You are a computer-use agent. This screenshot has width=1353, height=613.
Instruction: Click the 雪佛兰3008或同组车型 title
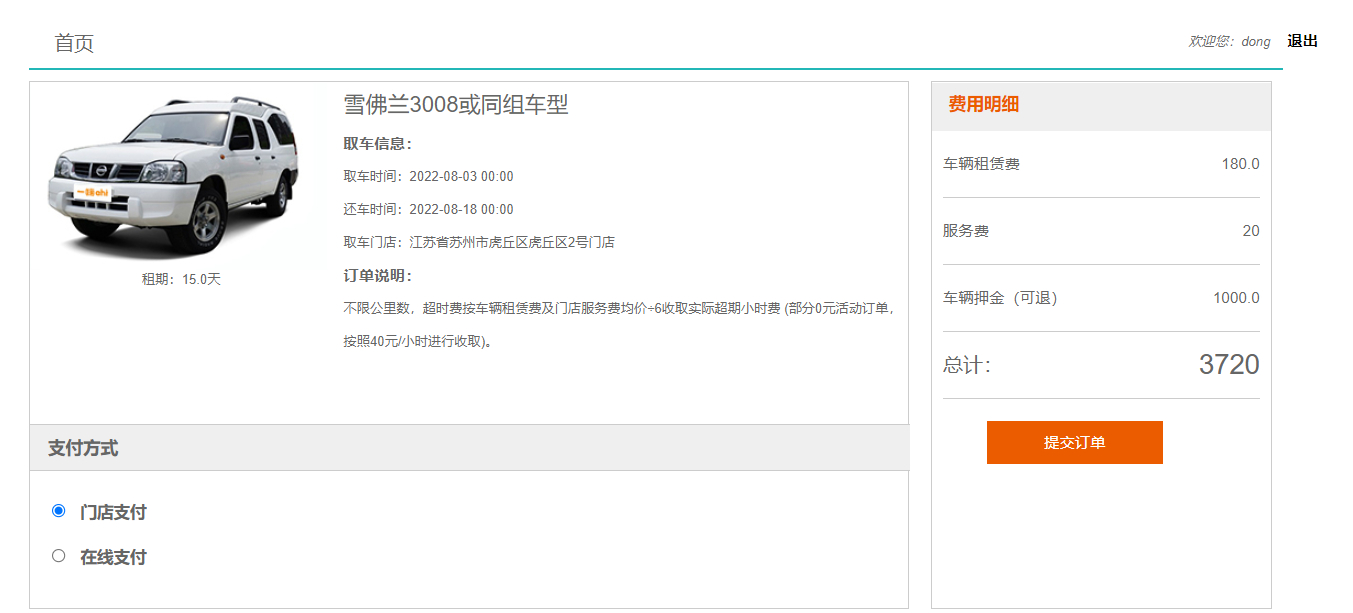pyautogui.click(x=456, y=105)
